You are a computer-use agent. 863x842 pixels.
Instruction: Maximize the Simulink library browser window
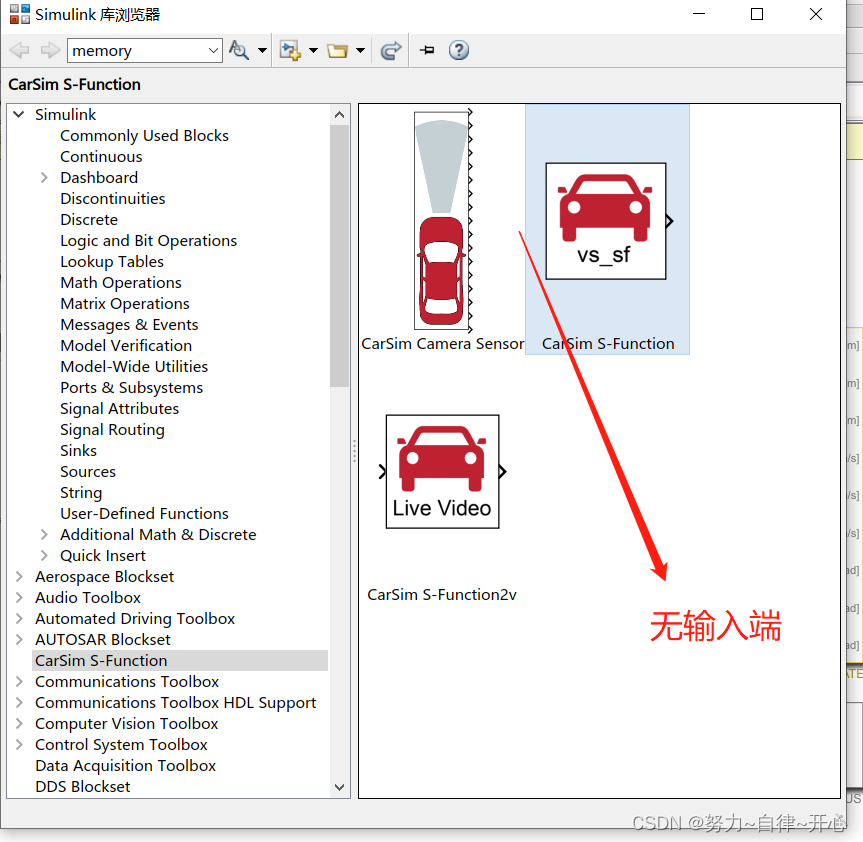coord(757,14)
